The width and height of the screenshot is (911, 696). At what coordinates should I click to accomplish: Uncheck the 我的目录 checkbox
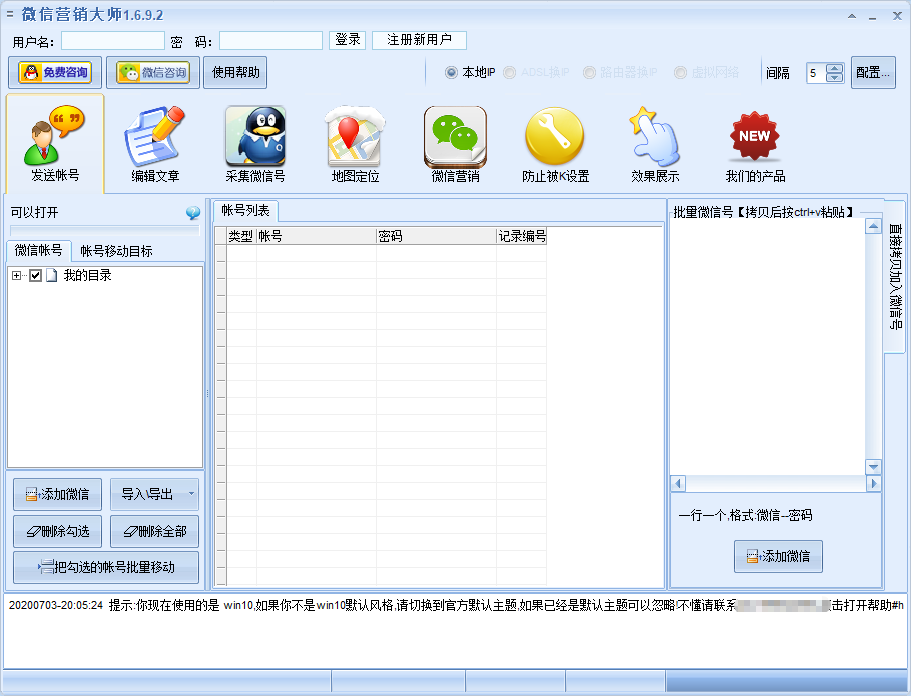click(x=33, y=276)
